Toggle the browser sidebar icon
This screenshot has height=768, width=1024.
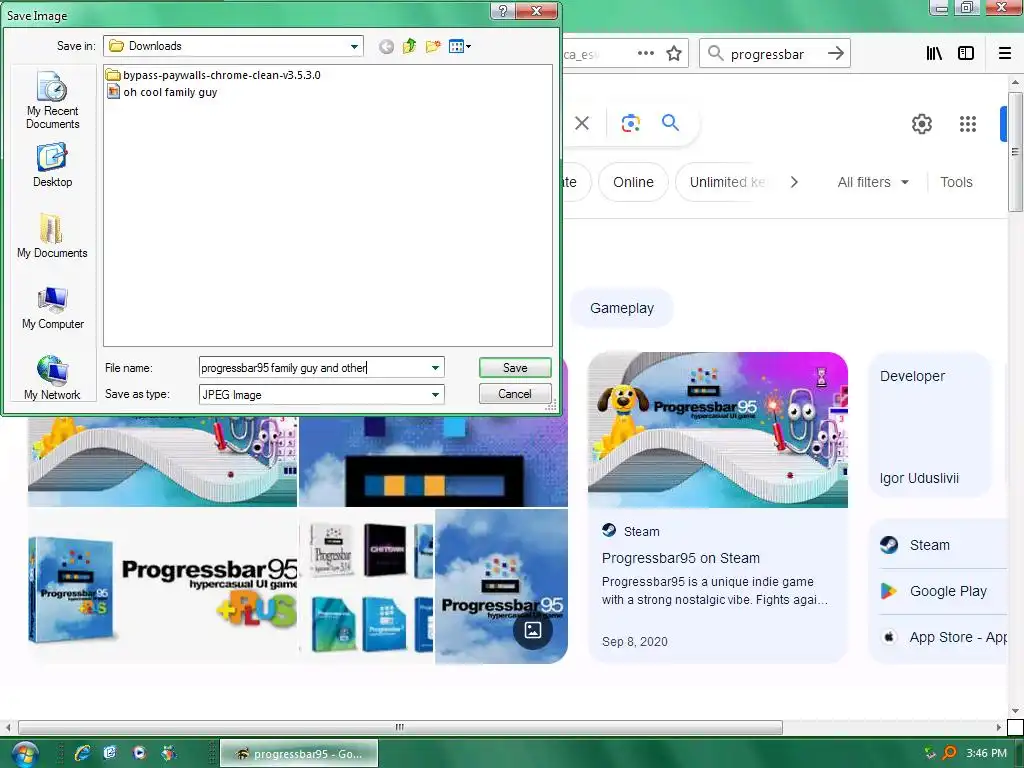[x=966, y=54]
